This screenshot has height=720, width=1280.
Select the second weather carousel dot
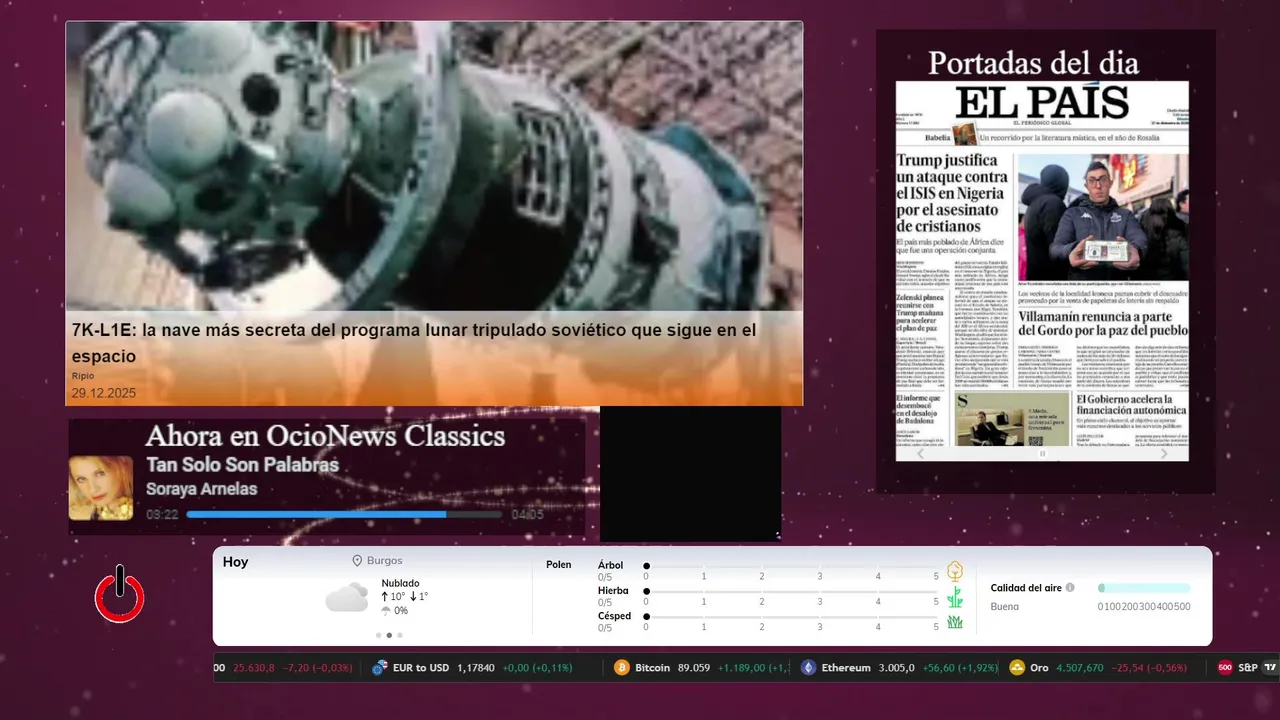389,635
